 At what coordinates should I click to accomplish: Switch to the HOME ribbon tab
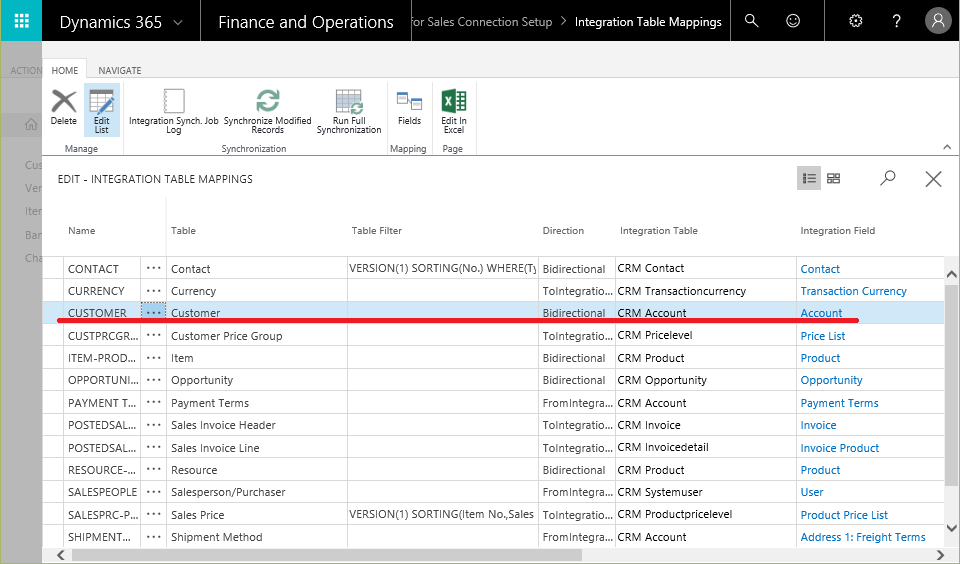tap(65, 70)
